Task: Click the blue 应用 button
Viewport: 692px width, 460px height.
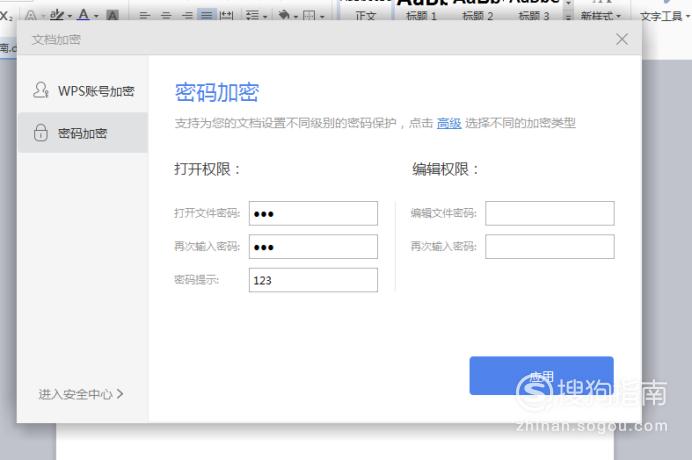Action: coord(541,376)
